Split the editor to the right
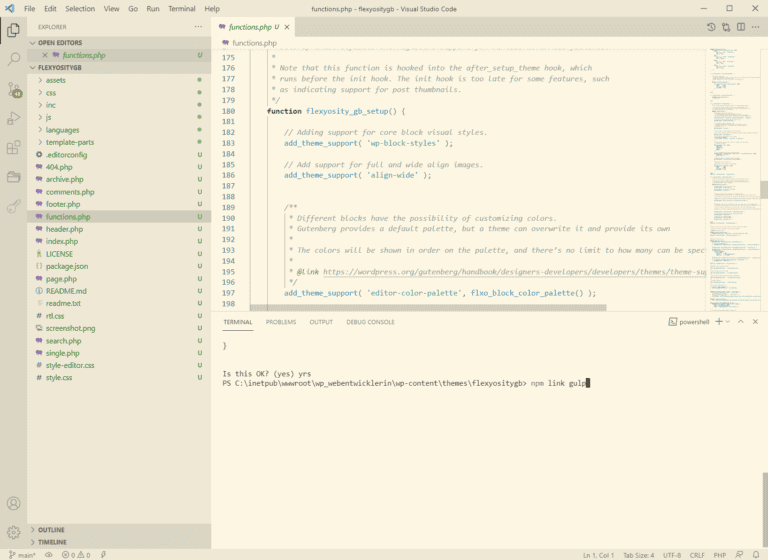Viewport: 768px width, 560px height. [741, 27]
